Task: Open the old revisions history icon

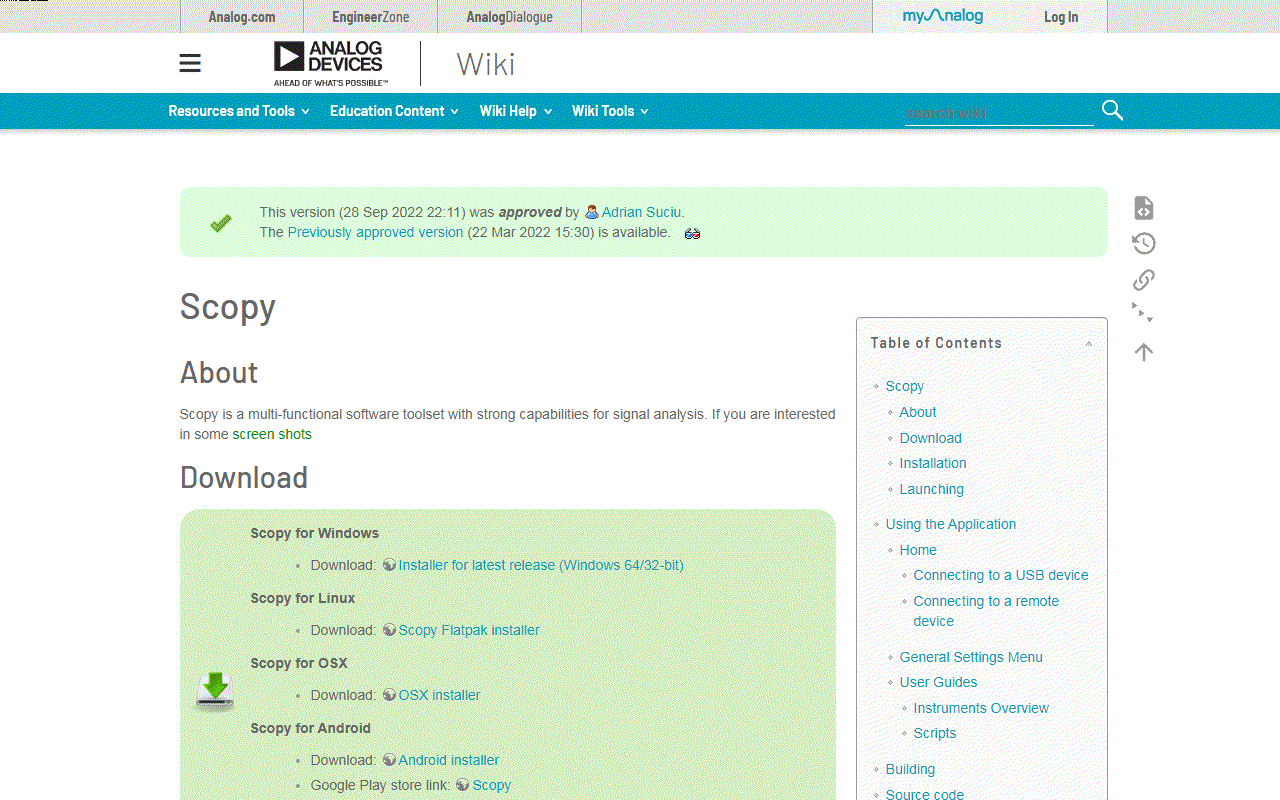Action: [x=1144, y=244]
